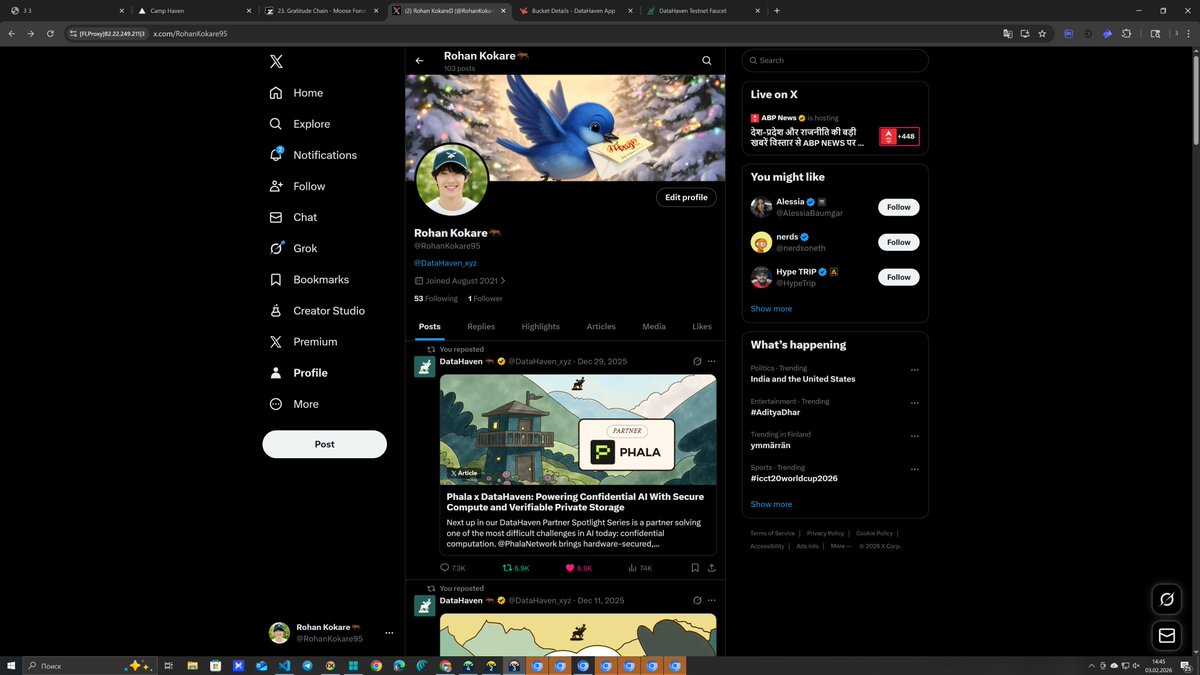Expand More in the footer links
Viewport: 1200px width, 675px height.
coord(840,546)
